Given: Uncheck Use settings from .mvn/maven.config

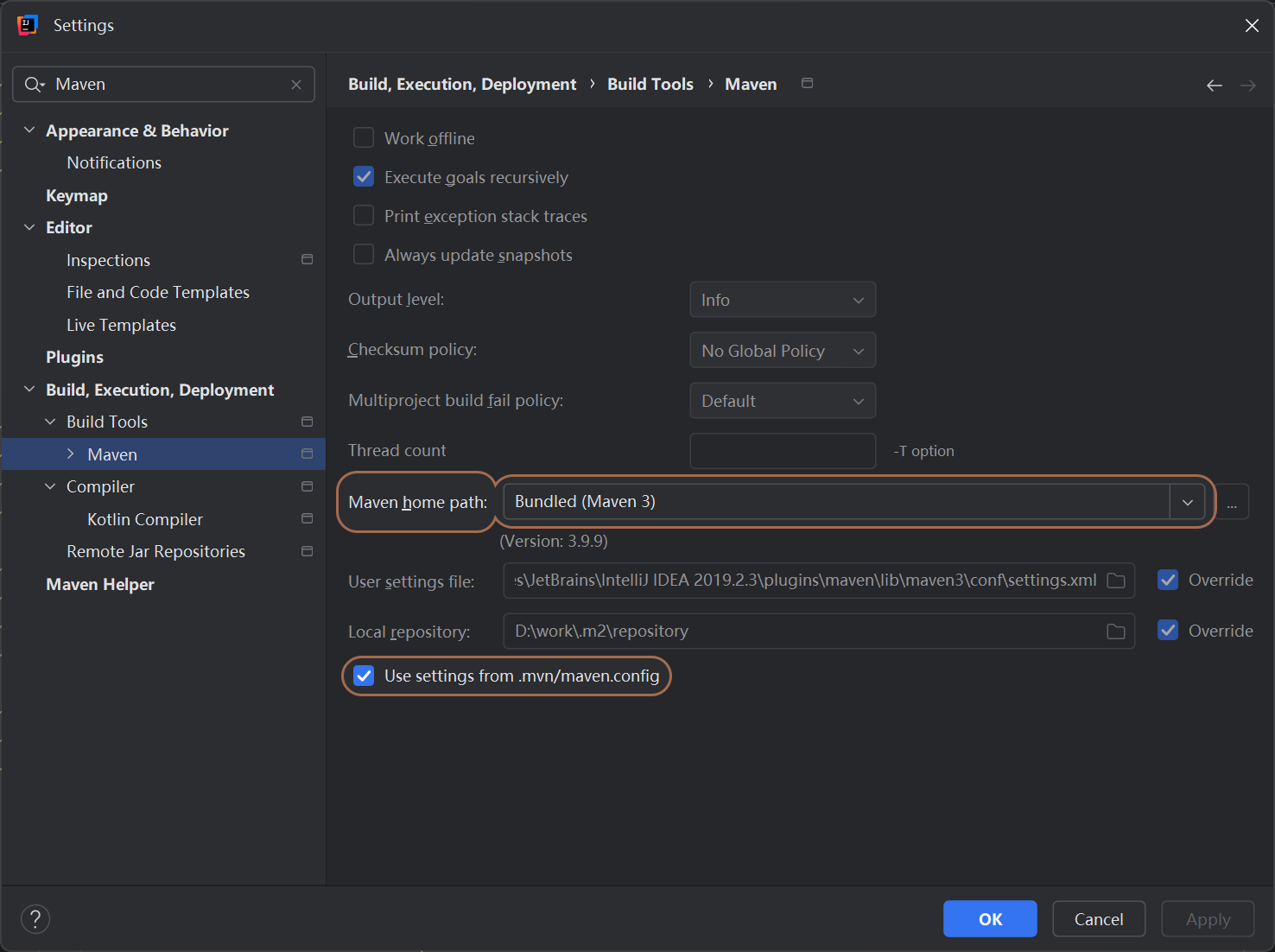Looking at the screenshot, I should (364, 676).
